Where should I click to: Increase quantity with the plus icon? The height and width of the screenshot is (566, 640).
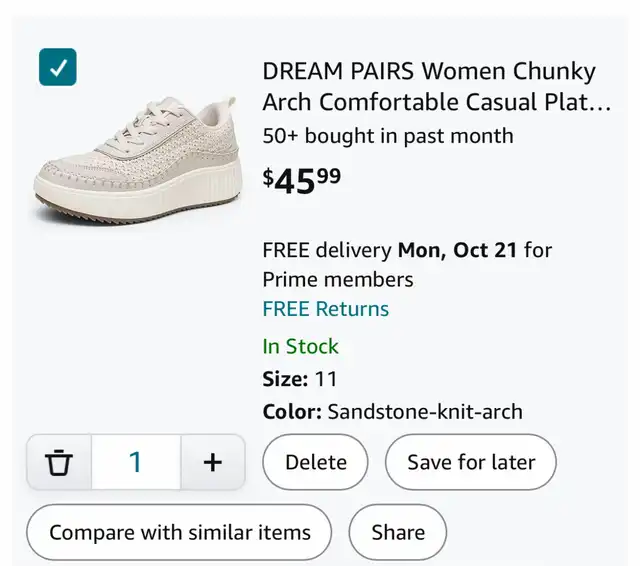[x=212, y=462]
